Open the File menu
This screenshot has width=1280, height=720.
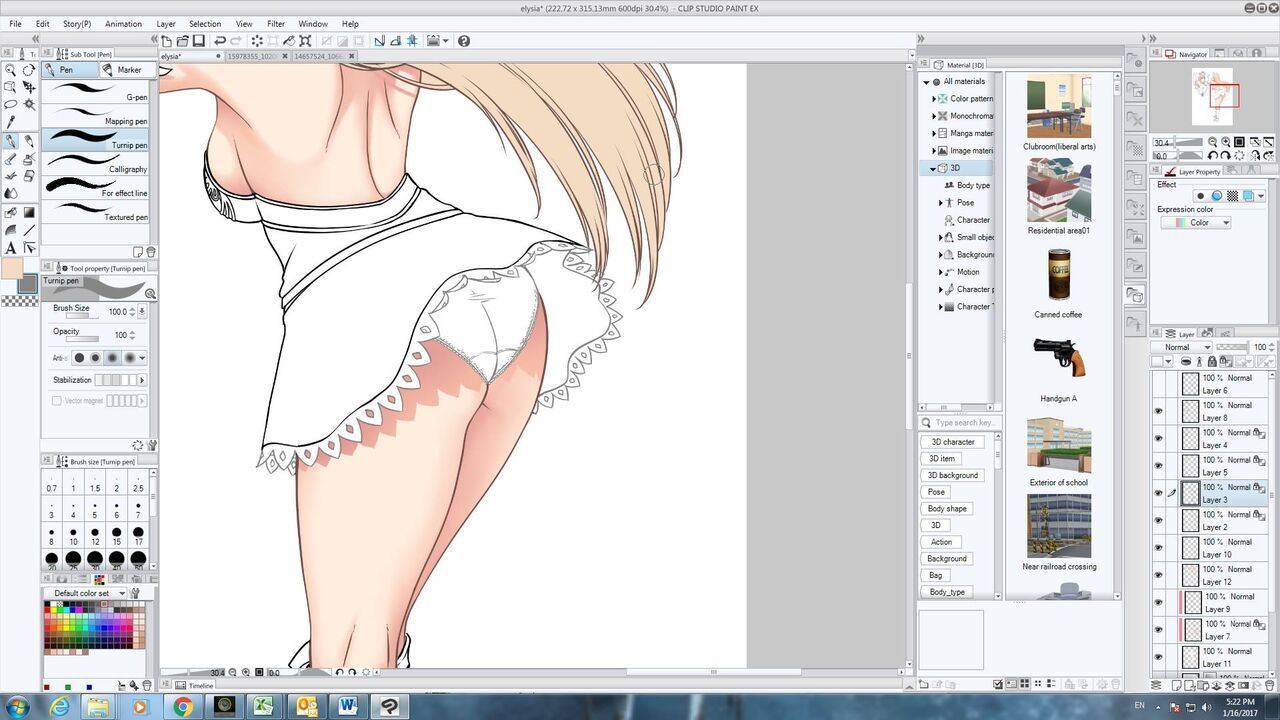tap(15, 24)
